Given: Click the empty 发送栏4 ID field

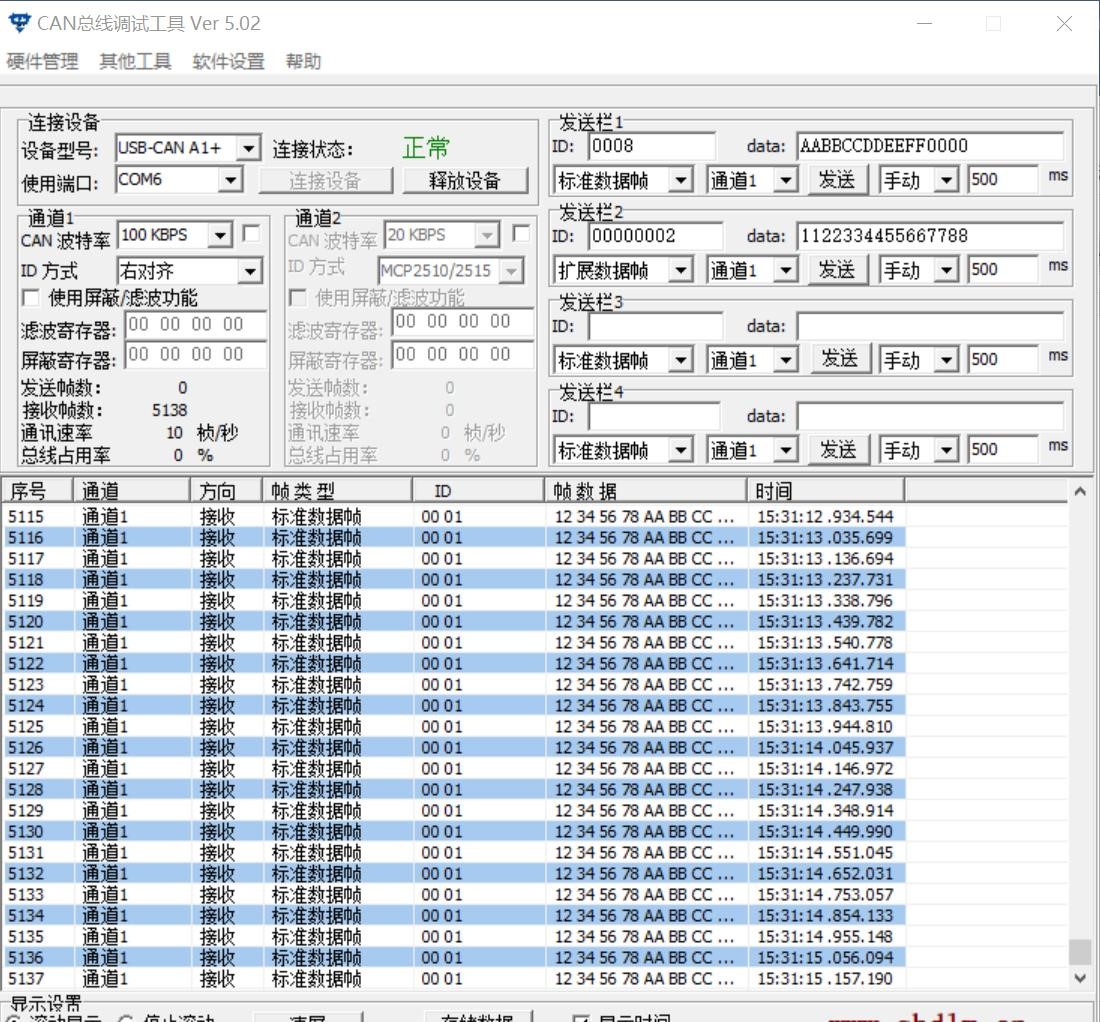Looking at the screenshot, I should (x=654, y=417).
